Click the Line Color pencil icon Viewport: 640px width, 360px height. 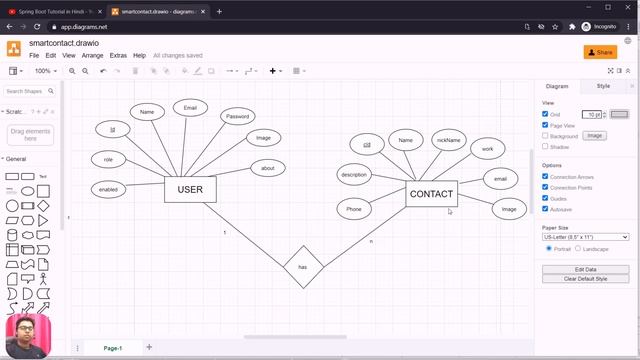[x=198, y=71]
